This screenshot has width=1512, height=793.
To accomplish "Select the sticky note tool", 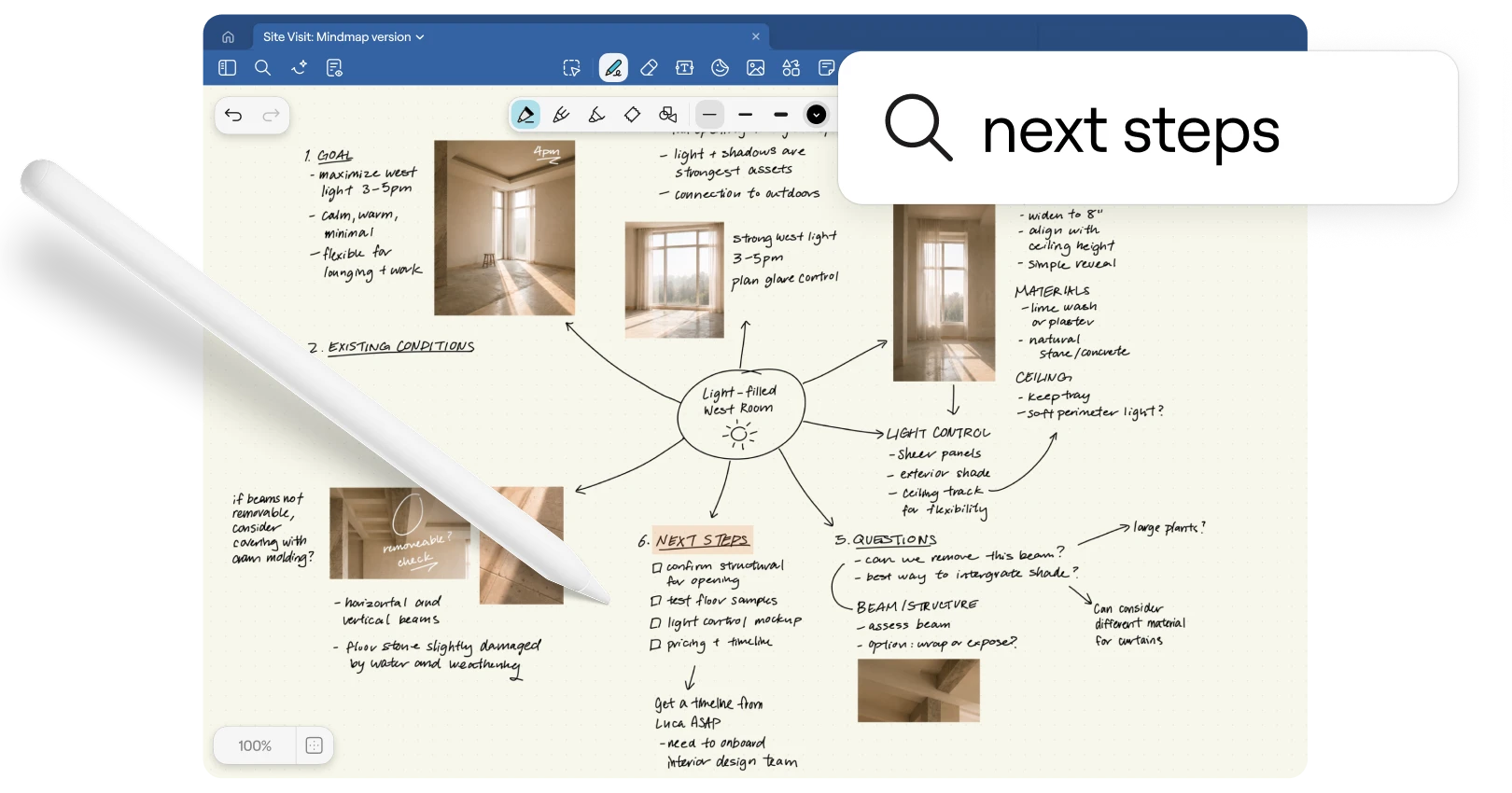I will (x=826, y=67).
